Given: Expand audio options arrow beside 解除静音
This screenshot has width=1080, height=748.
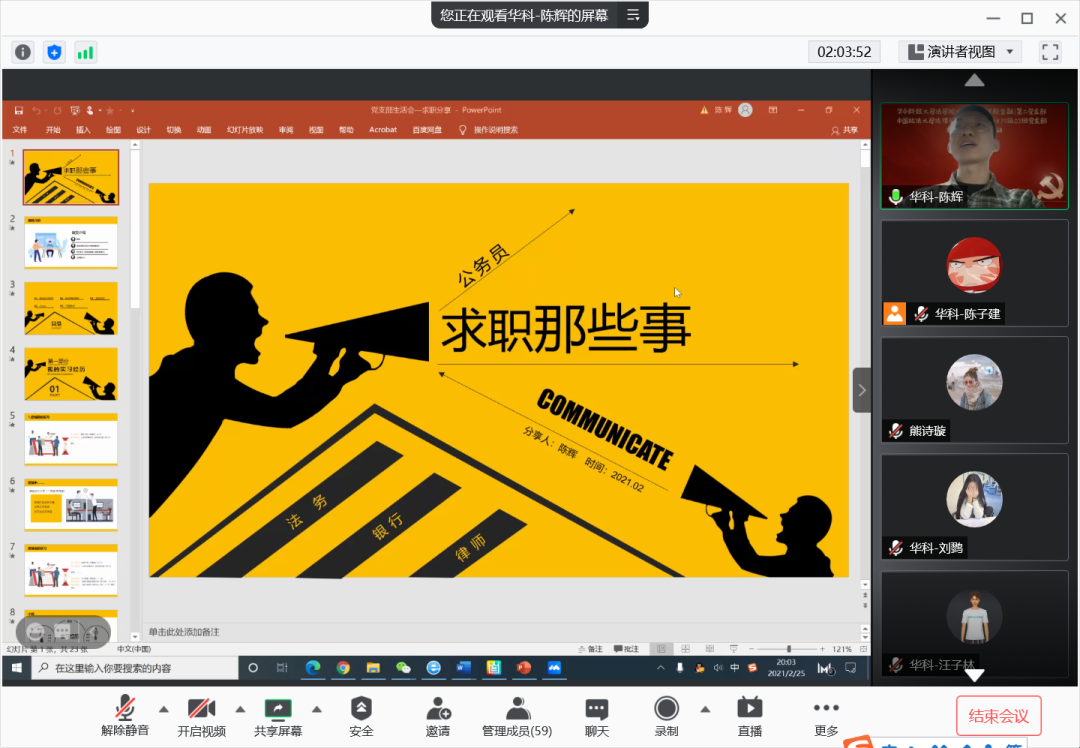Looking at the screenshot, I should point(164,709).
